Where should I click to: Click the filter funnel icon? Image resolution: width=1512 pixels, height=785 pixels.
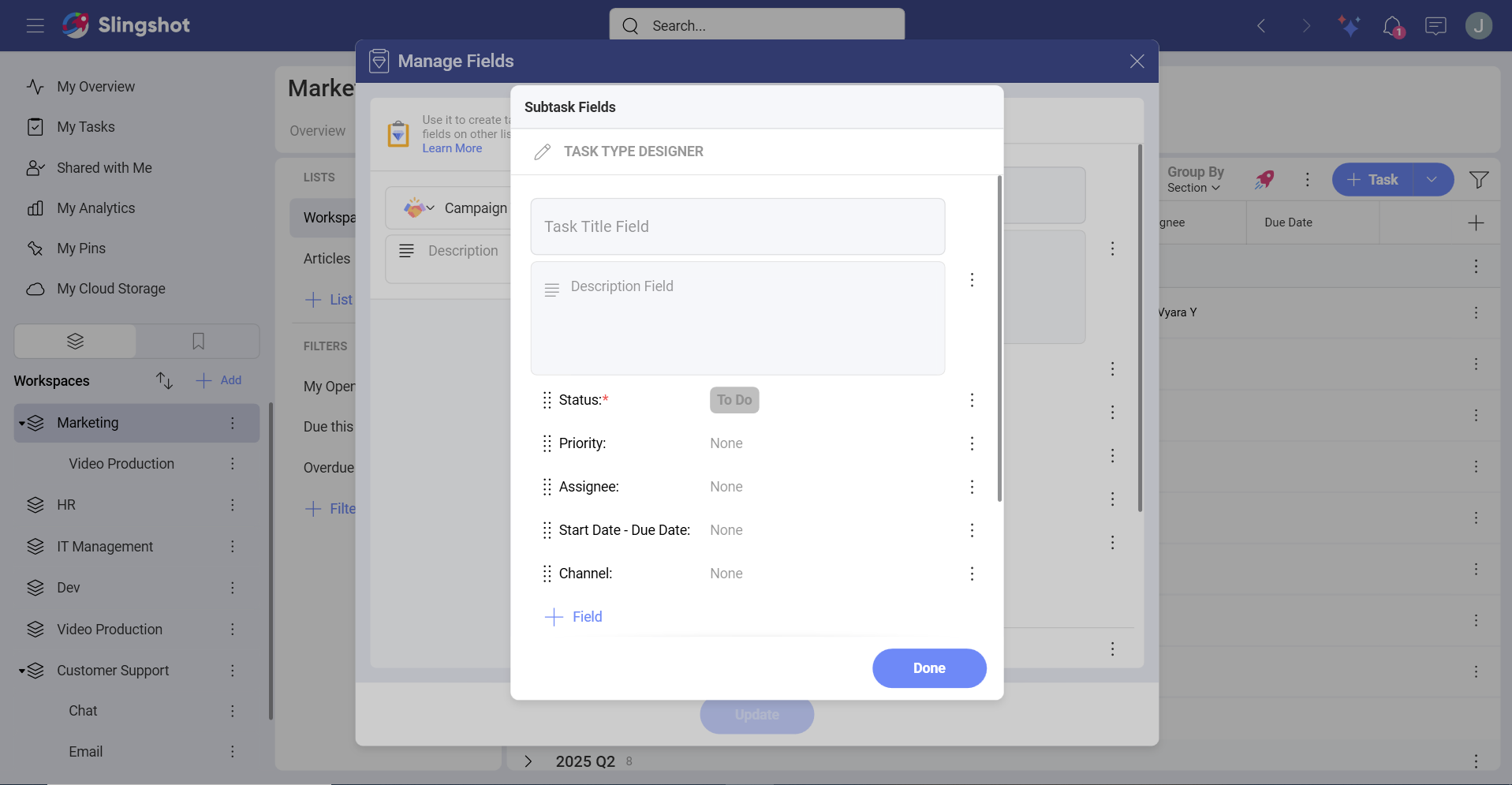click(x=1479, y=180)
